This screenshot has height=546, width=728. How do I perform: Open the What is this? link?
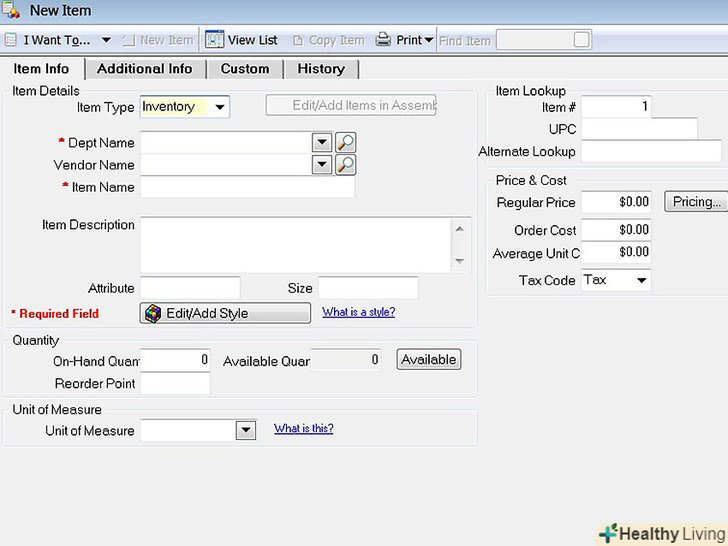click(304, 428)
